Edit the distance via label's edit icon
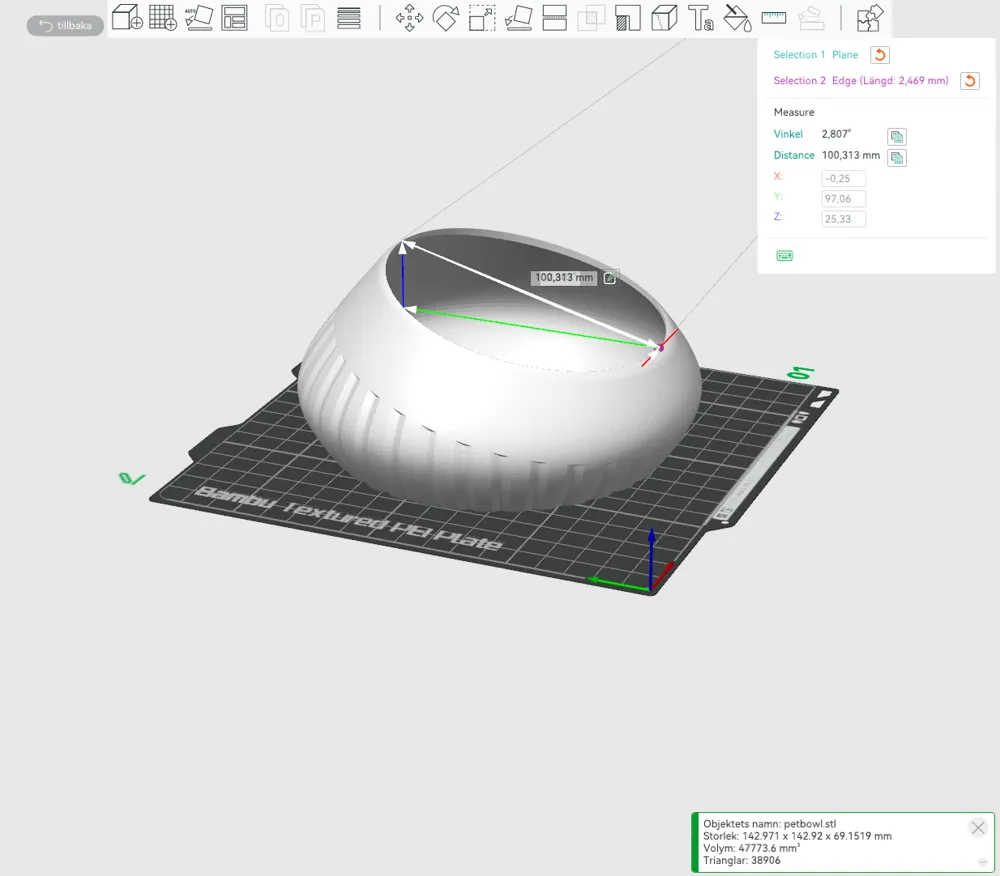Screen dimensions: 1000x876 tap(610, 277)
